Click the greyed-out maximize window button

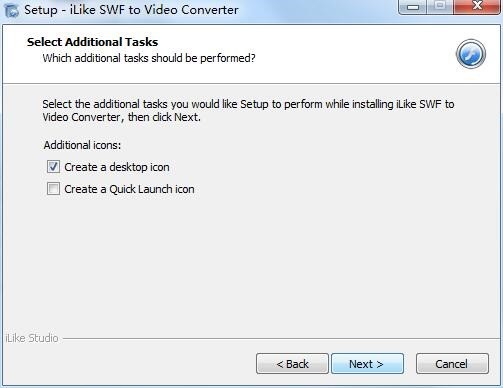(x=440, y=6)
